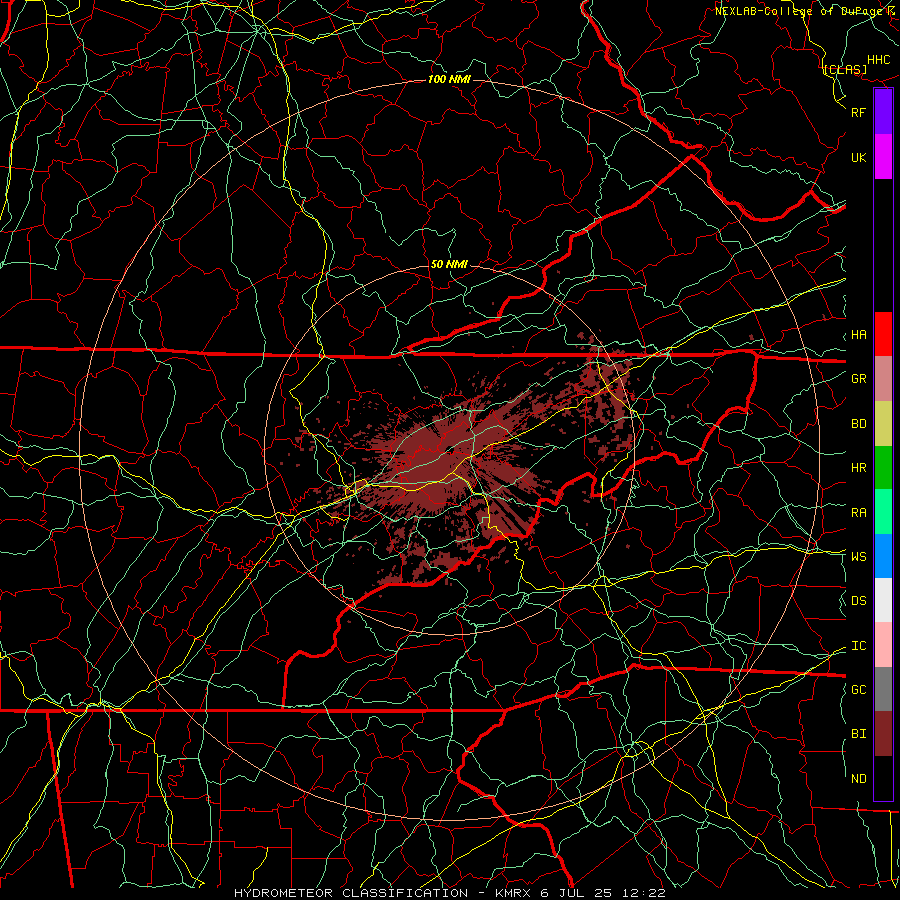Click the BI brown legend swatch
This screenshot has width=900, height=900.
point(883,734)
